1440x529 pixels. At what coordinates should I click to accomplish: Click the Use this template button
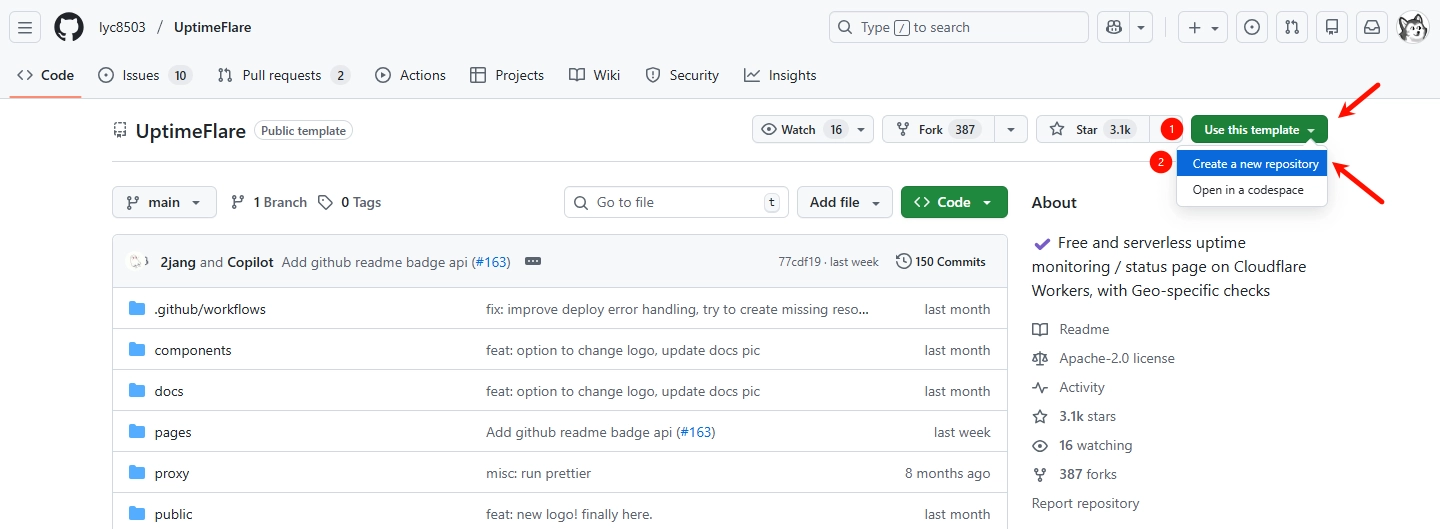coord(1251,130)
